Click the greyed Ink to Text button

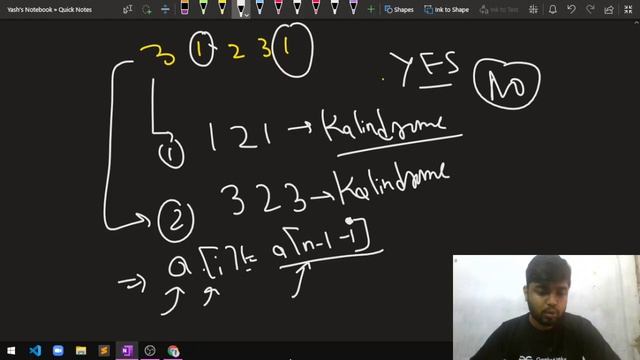pos(499,9)
